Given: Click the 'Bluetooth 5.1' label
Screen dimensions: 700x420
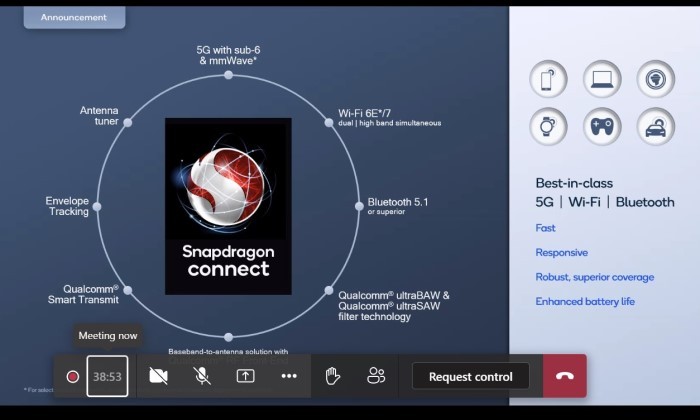Looking at the screenshot, I should coord(398,202).
